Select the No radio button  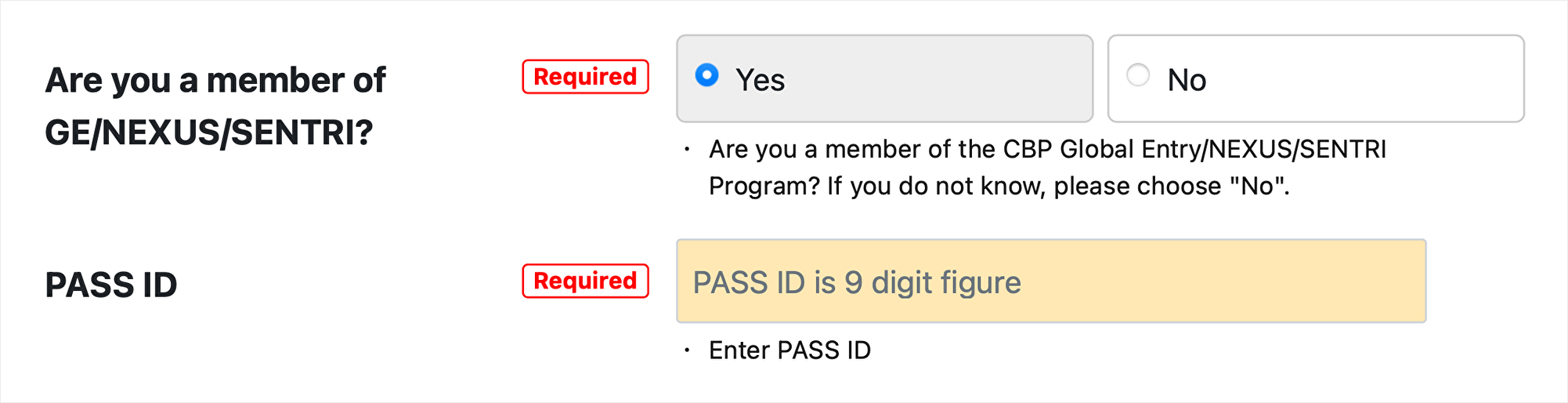click(1137, 75)
